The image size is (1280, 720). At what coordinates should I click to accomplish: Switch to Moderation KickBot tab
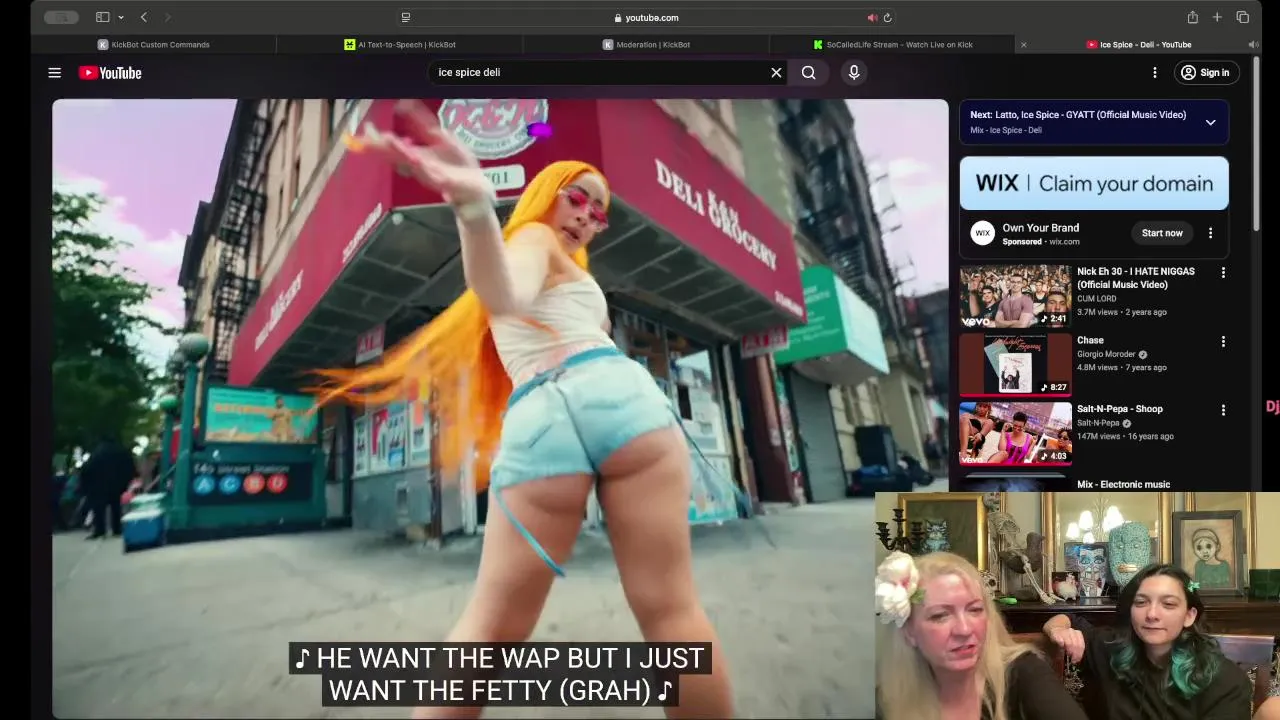coord(646,44)
